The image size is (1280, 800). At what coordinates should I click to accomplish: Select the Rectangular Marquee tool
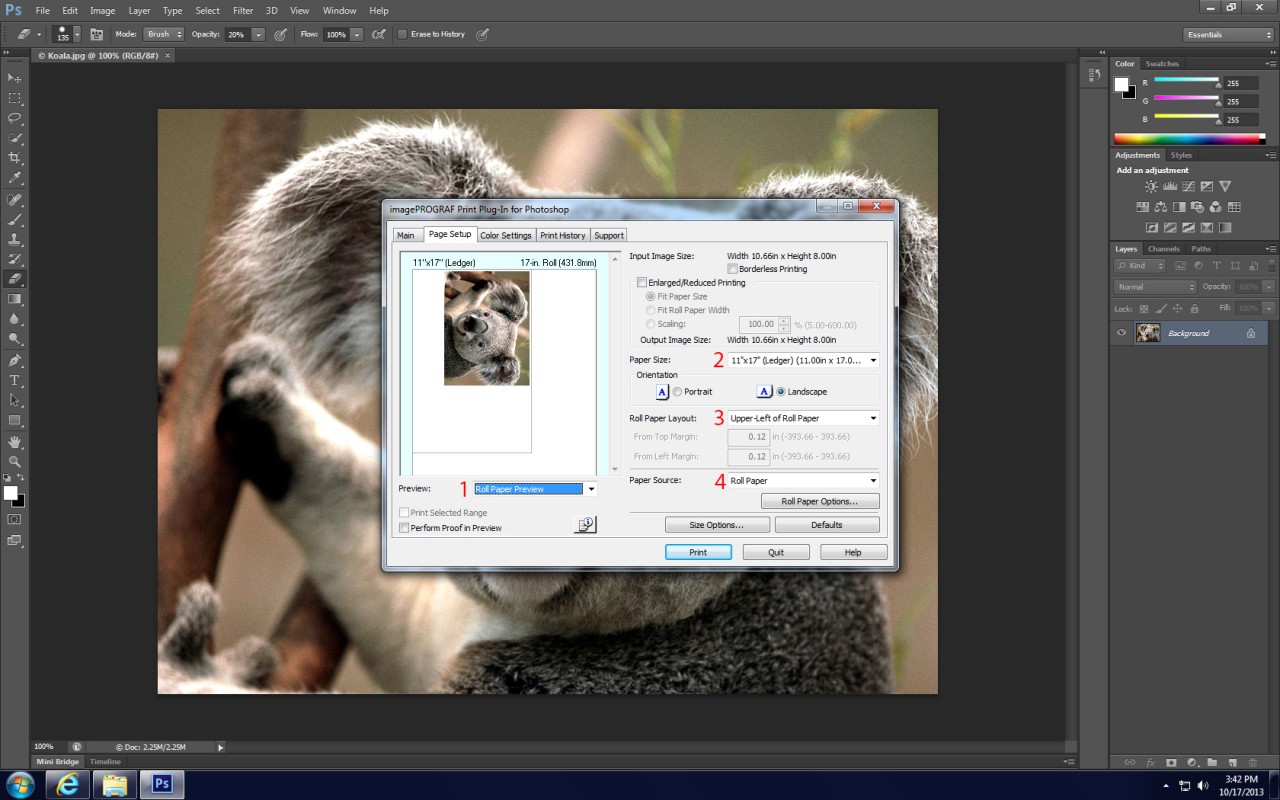tap(15, 98)
